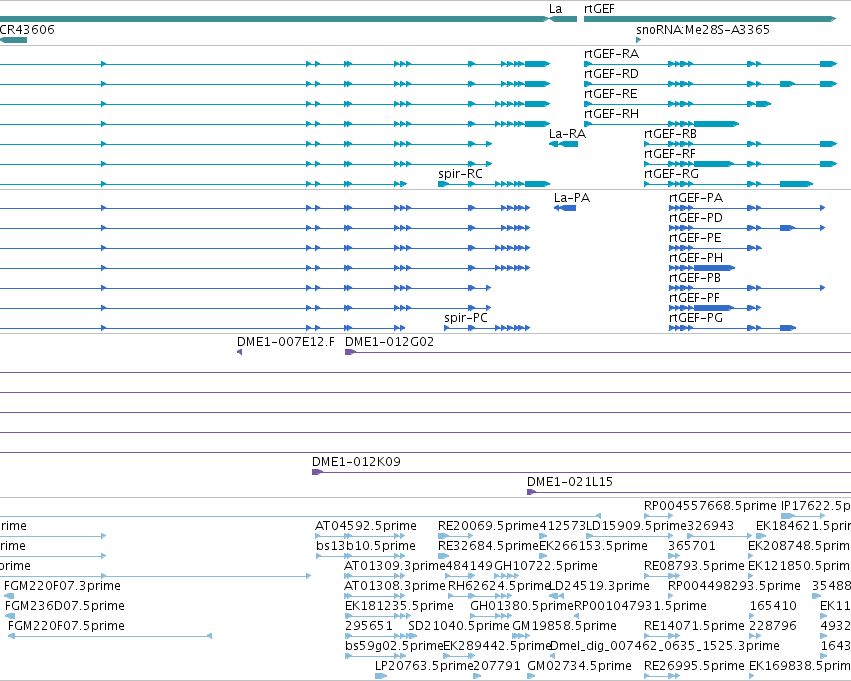Select DME1-021L15 clone label

click(x=570, y=482)
